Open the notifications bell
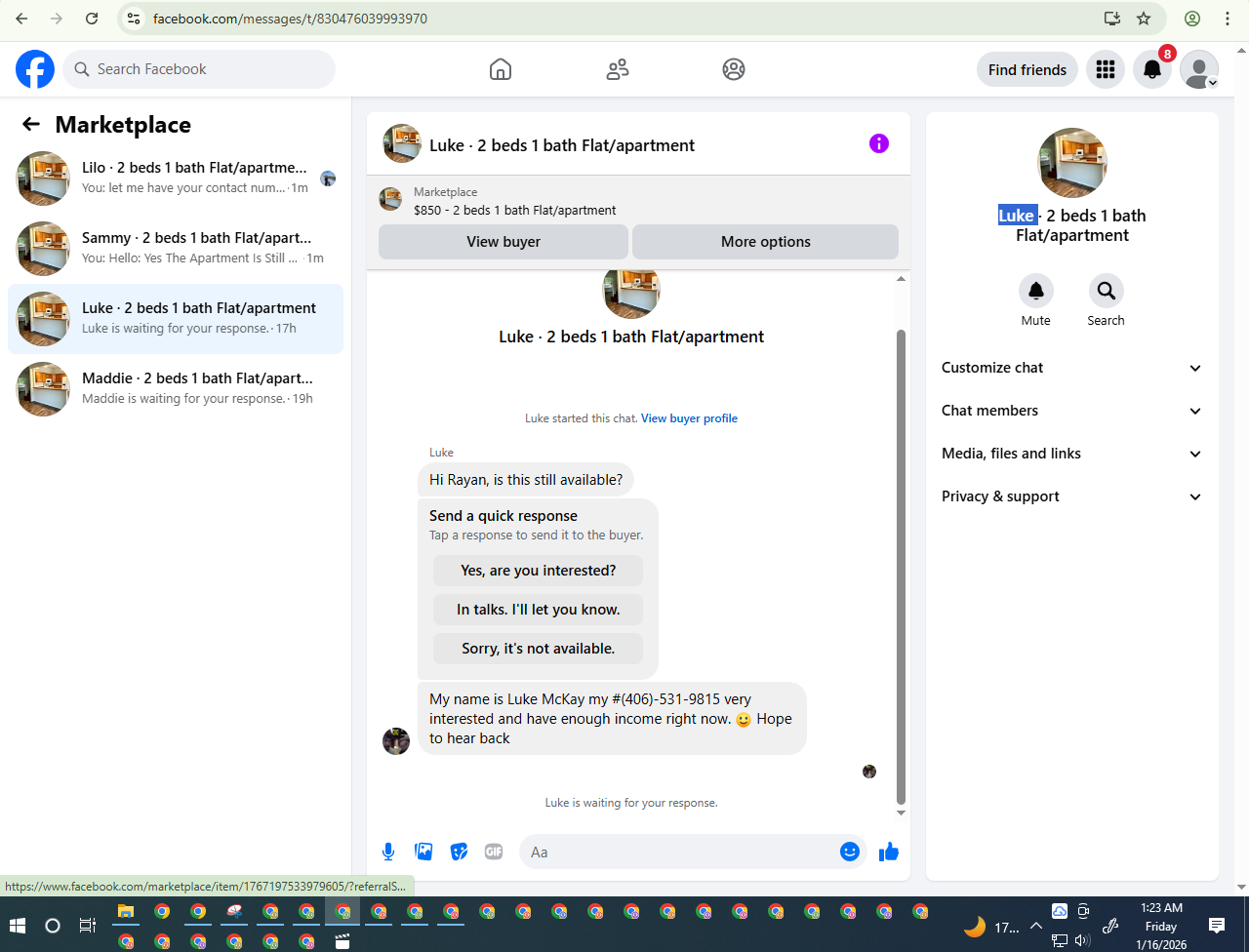The height and width of the screenshot is (952, 1249). click(x=1152, y=69)
